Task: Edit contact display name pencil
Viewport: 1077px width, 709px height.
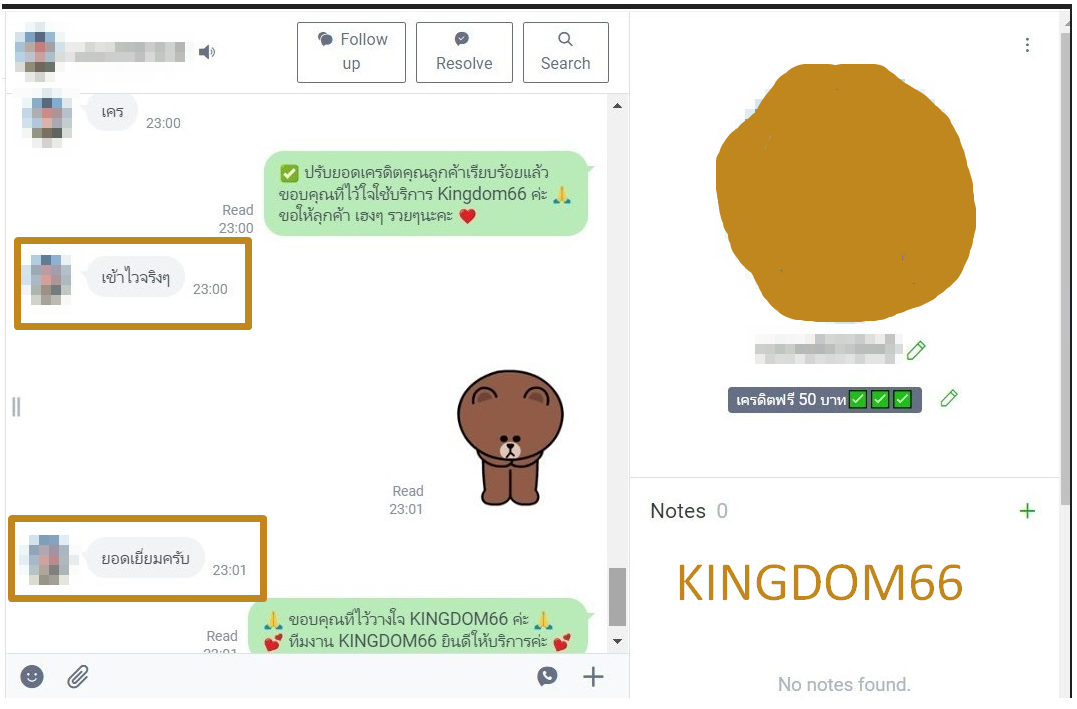Action: [916, 350]
